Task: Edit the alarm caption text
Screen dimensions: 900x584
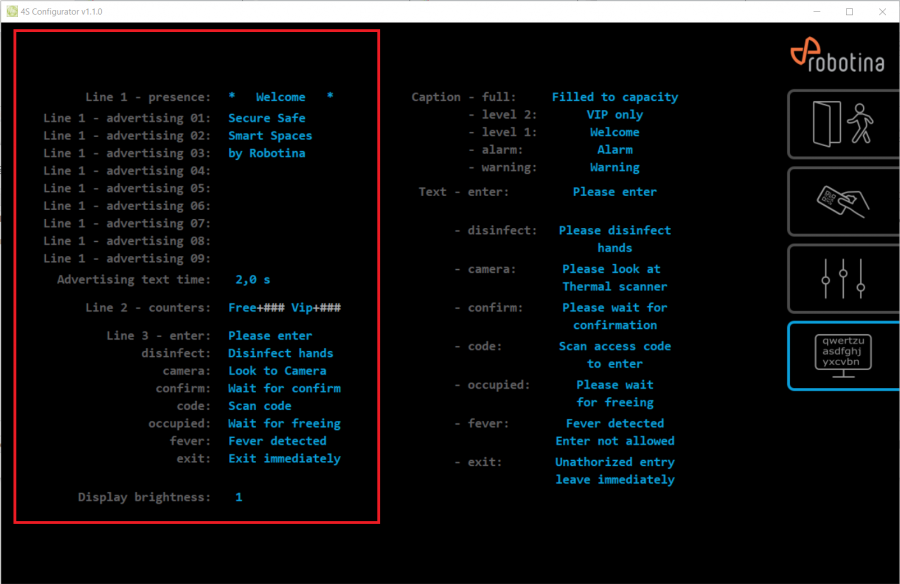Action: click(x=614, y=150)
